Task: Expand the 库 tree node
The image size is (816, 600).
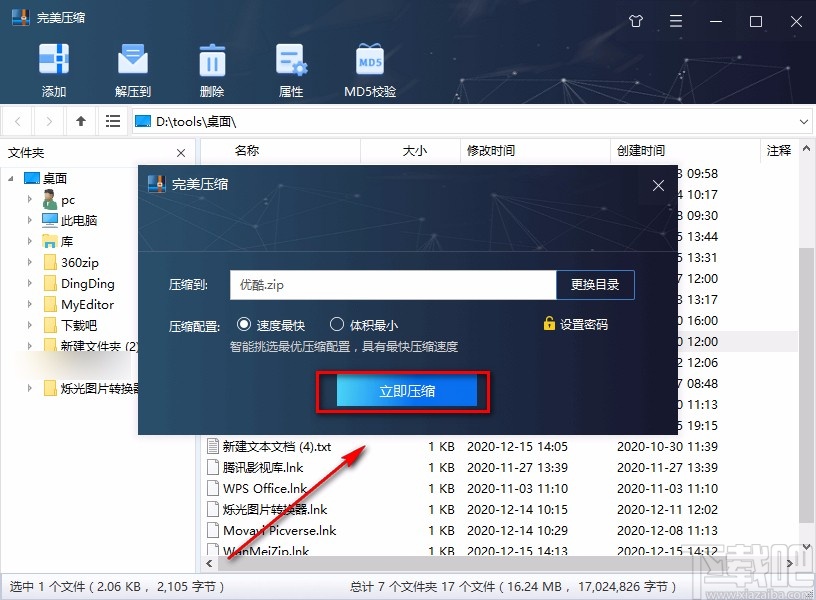Action: click(x=30, y=241)
